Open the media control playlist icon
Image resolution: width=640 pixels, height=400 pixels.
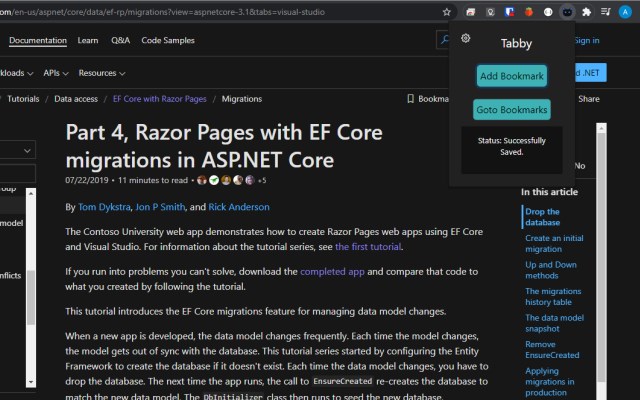click(x=606, y=12)
